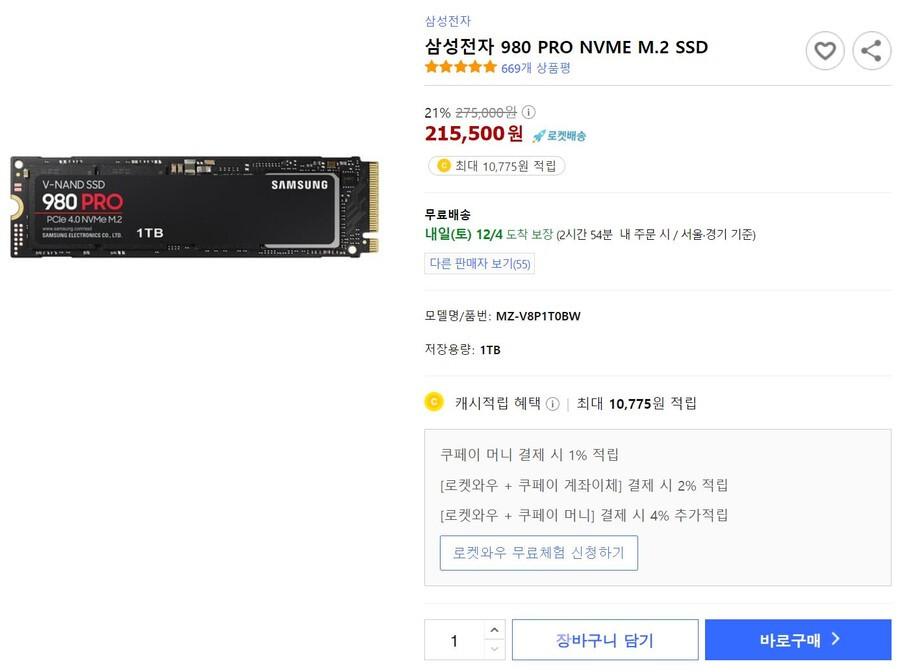This screenshot has width=900, height=670.
Task: Click 로켓와우 무료체험 신청하기 button
Action: coord(538,553)
